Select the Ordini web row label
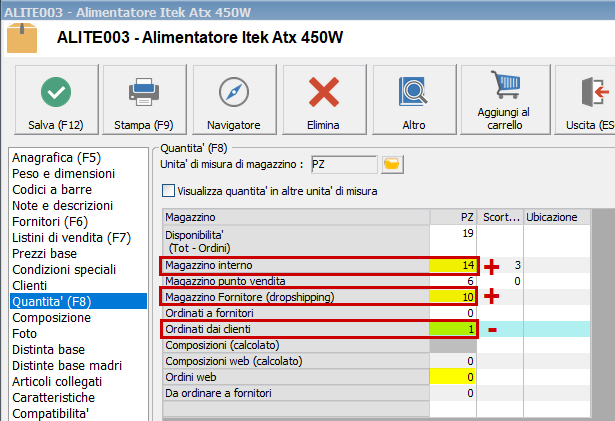 [x=296, y=377]
